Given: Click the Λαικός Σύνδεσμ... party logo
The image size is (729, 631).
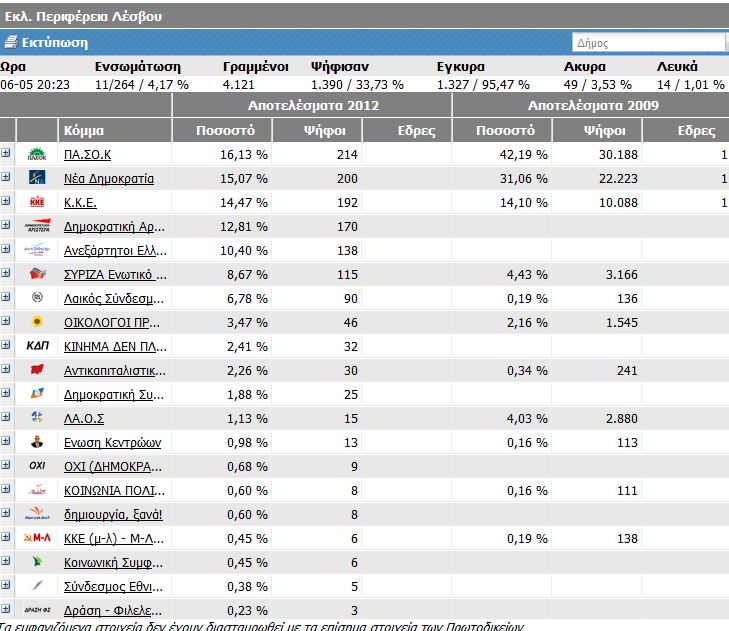Looking at the screenshot, I should [x=37, y=297].
